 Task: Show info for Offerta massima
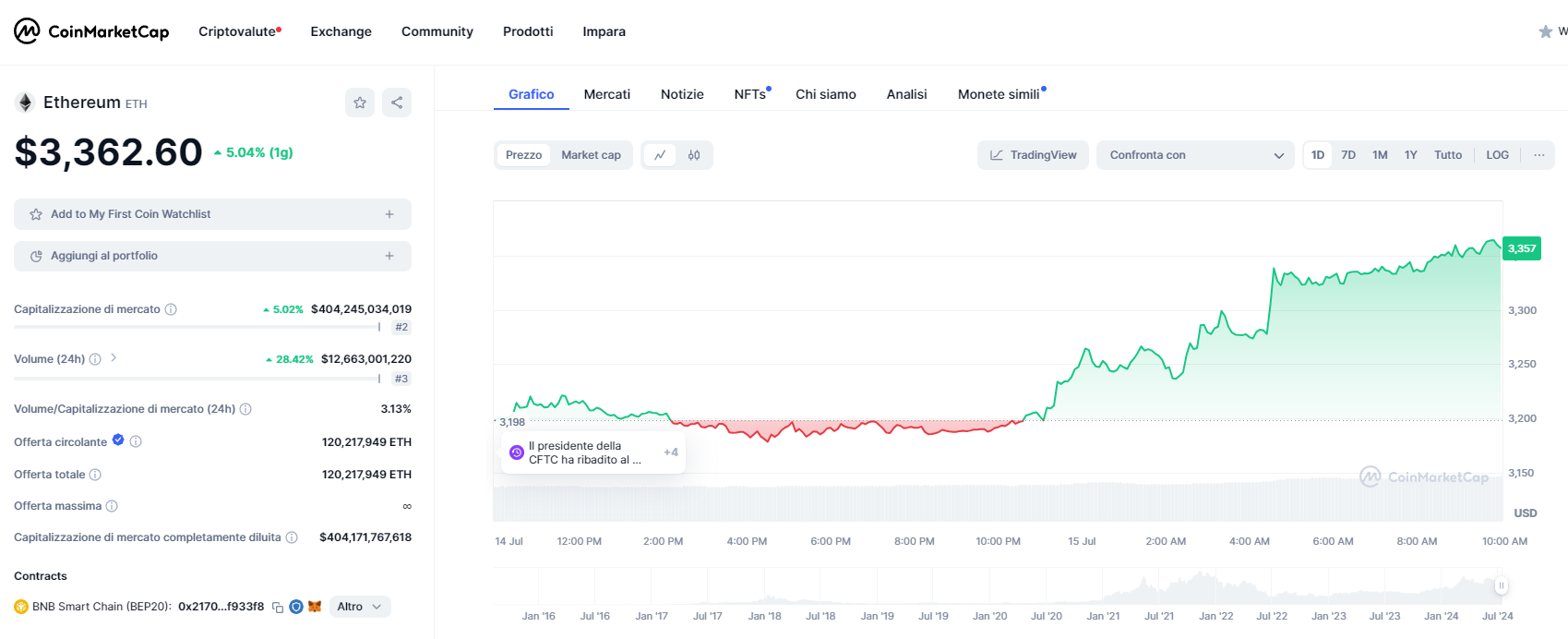point(112,506)
